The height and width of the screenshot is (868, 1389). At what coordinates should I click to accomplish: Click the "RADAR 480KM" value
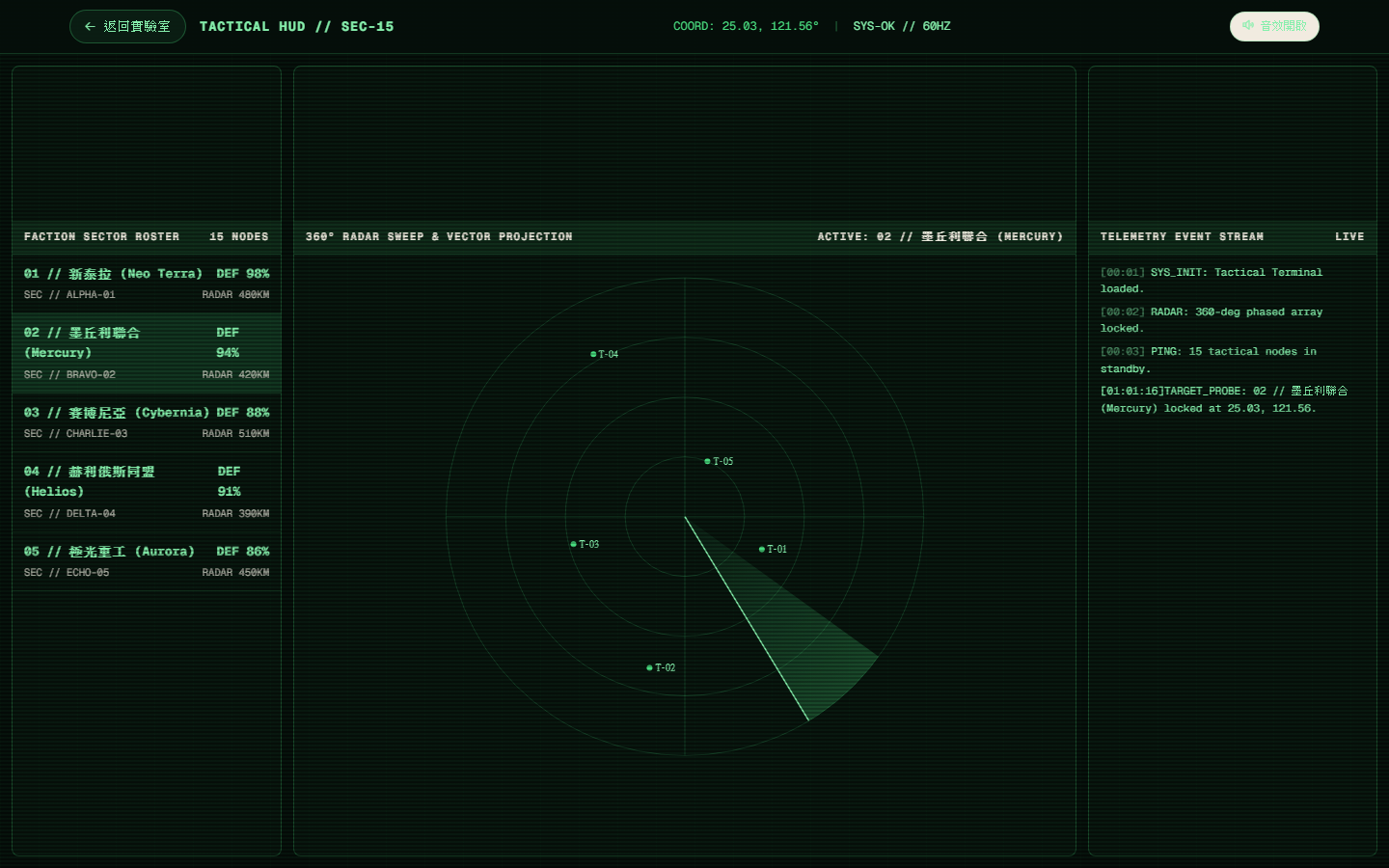point(235,295)
